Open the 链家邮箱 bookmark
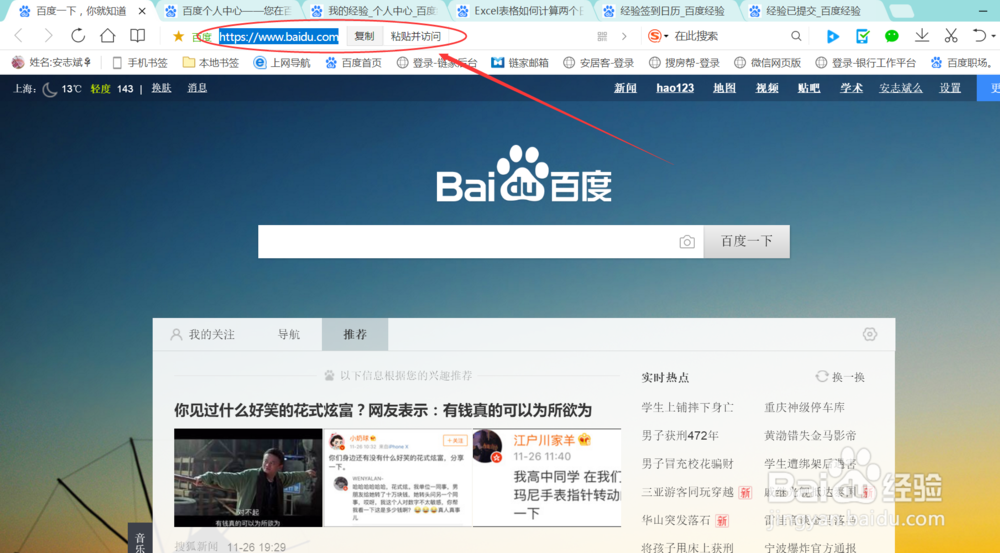 point(520,63)
